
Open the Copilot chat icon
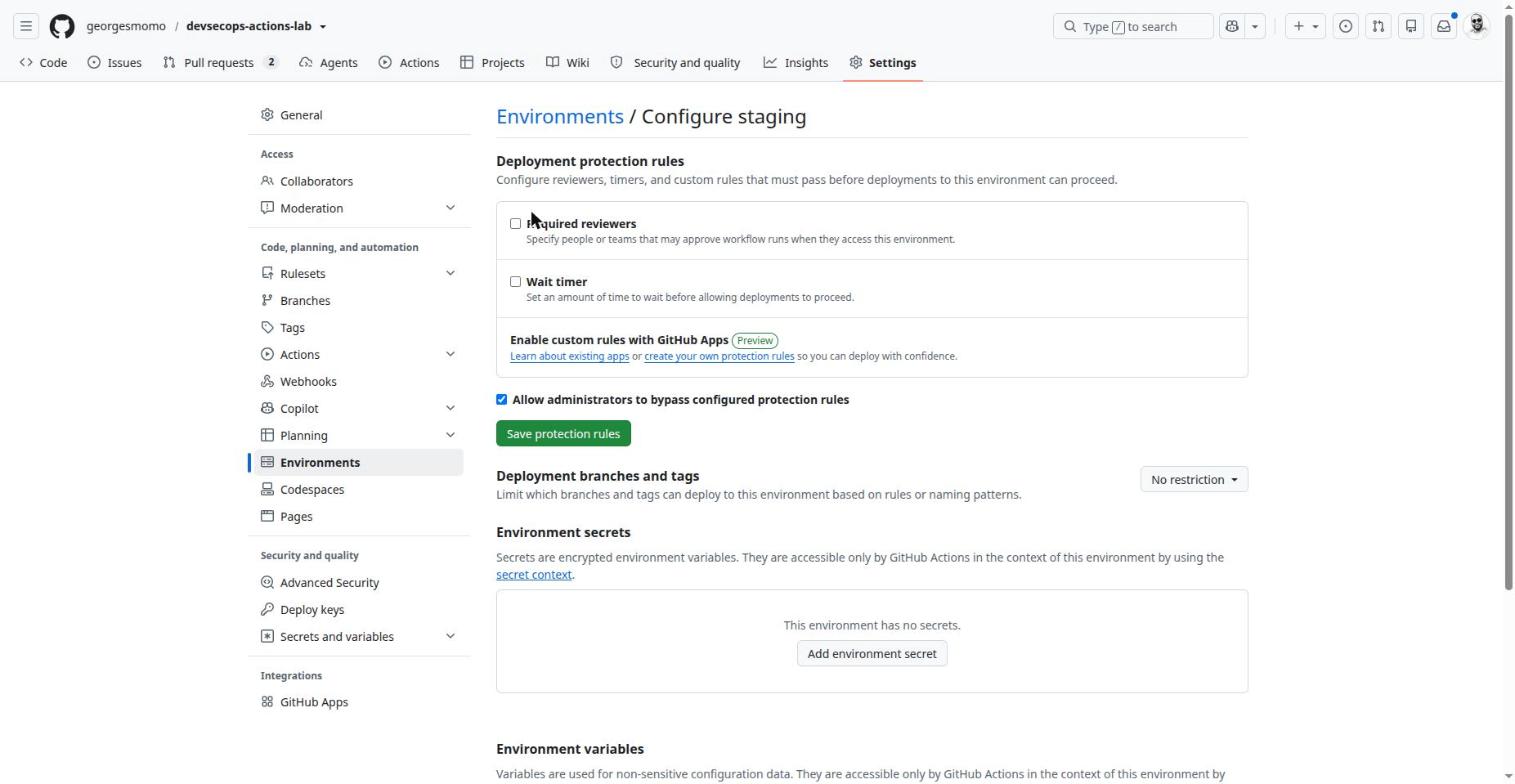[x=1232, y=26]
